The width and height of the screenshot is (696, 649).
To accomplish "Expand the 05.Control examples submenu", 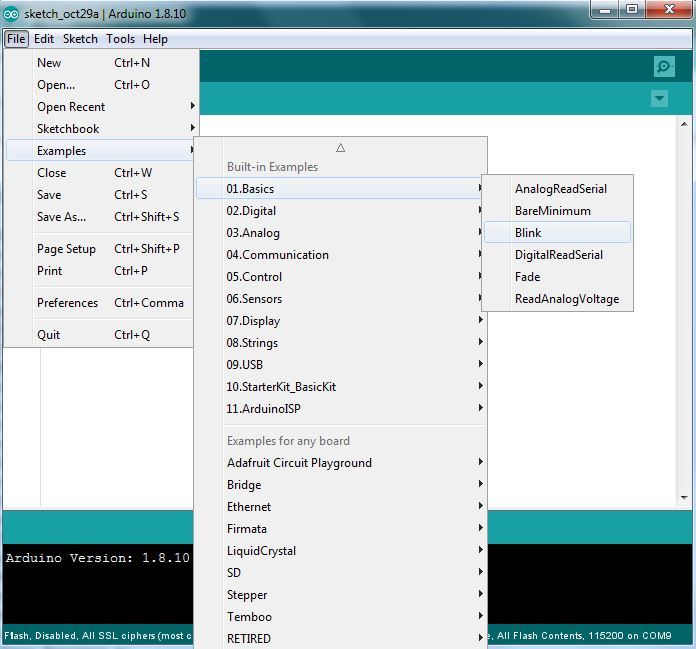I will pos(340,277).
